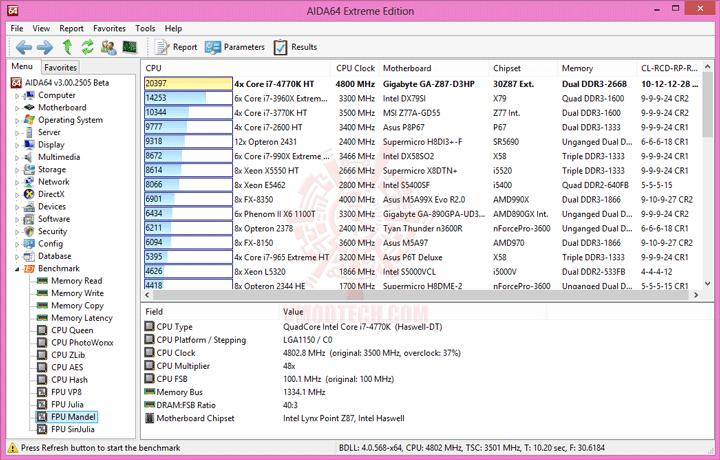Viewport: 720px width, 460px height.
Task: Click the Back navigation arrow
Action: pyautogui.click(x=23, y=47)
